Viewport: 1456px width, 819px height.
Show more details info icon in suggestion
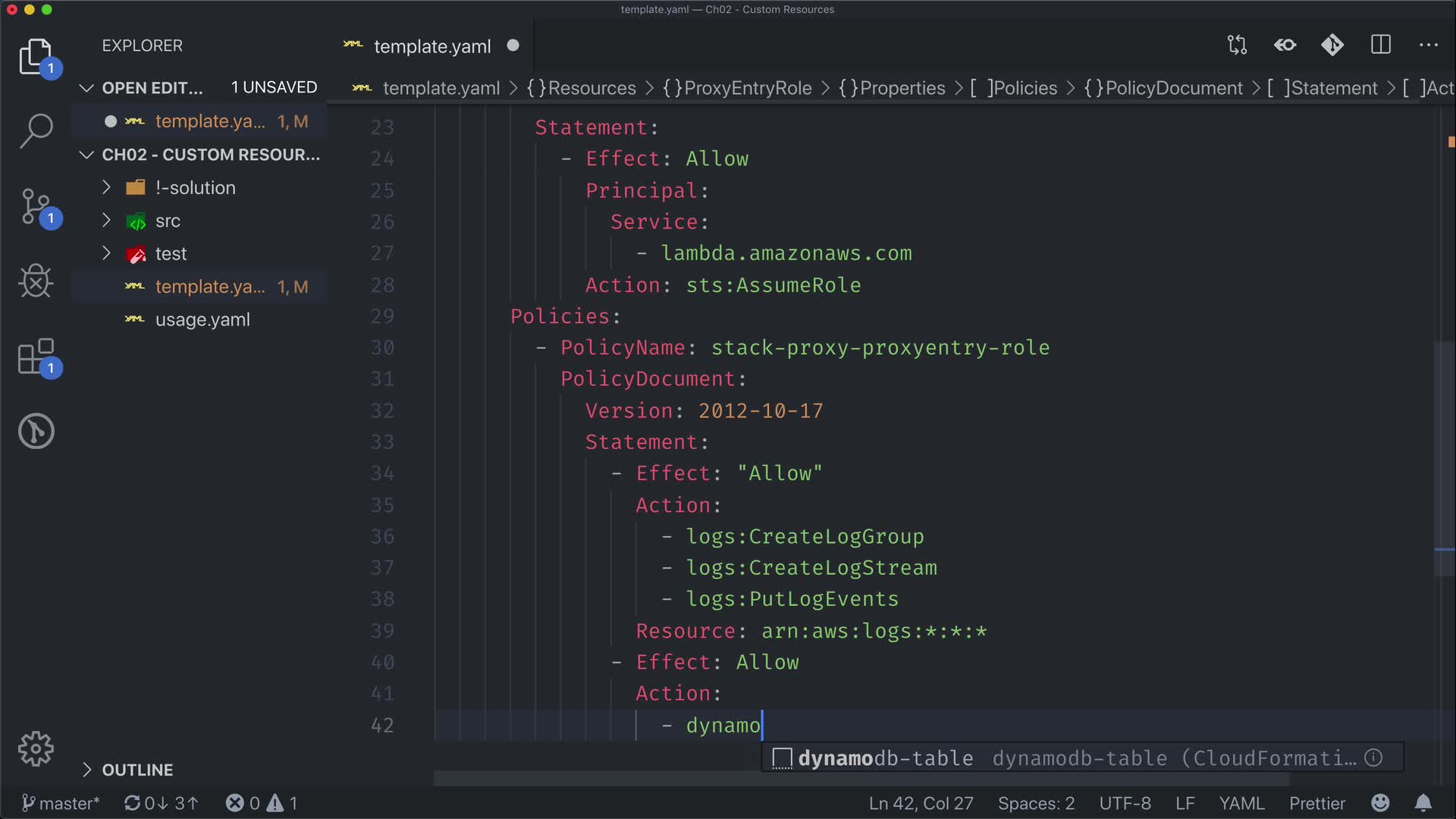tap(1373, 758)
